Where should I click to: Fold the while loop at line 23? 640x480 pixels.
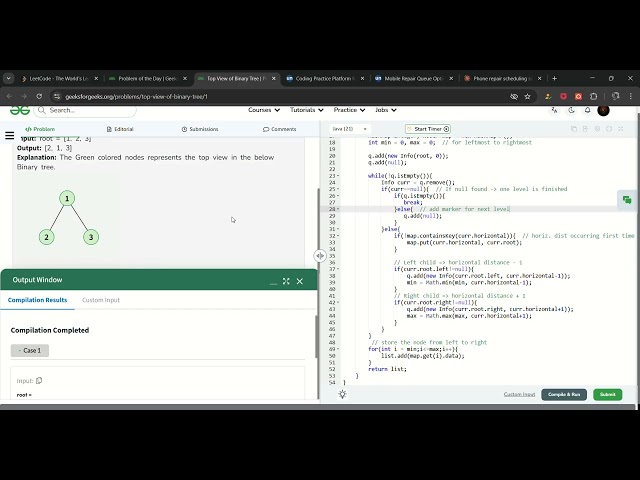[338, 176]
